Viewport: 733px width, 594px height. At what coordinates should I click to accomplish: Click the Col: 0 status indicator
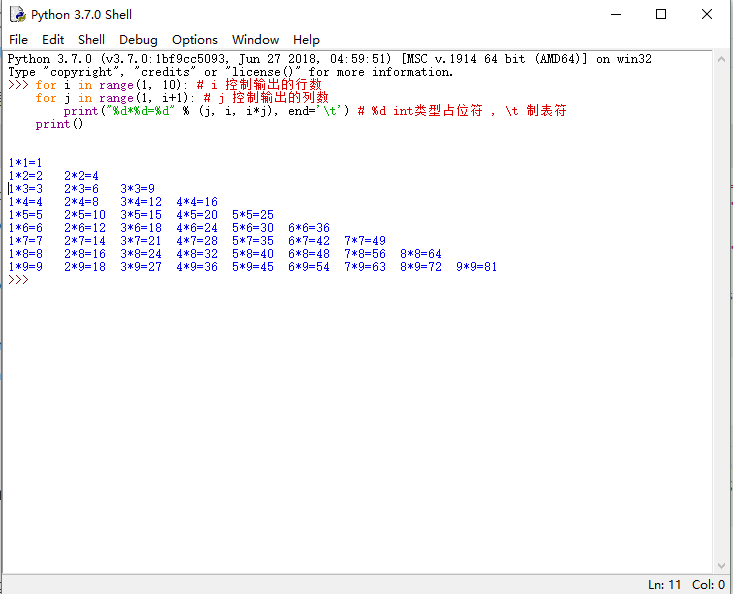(708, 585)
